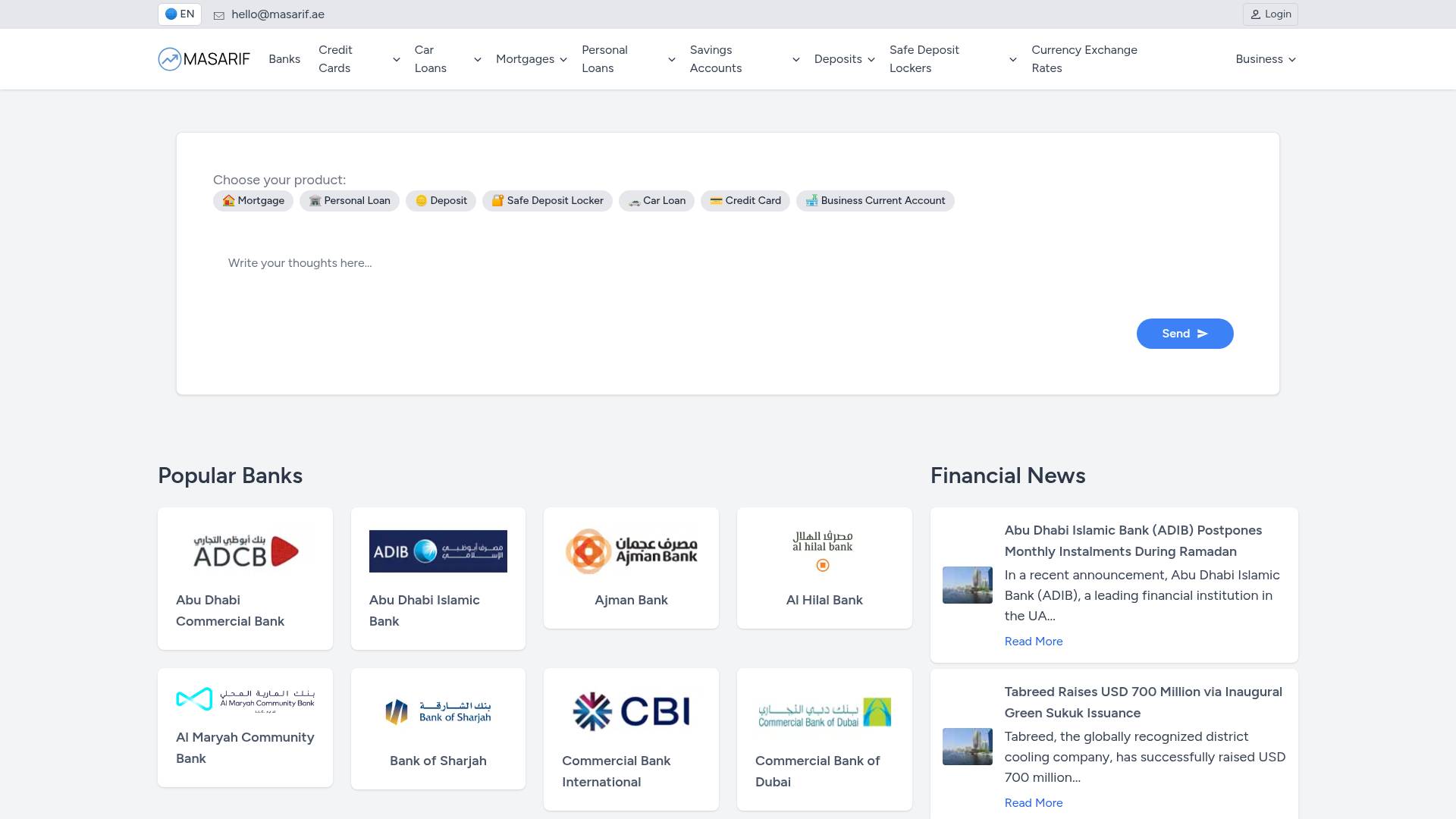1456x819 pixels.
Task: Select the Deposit product chip
Action: click(x=441, y=201)
